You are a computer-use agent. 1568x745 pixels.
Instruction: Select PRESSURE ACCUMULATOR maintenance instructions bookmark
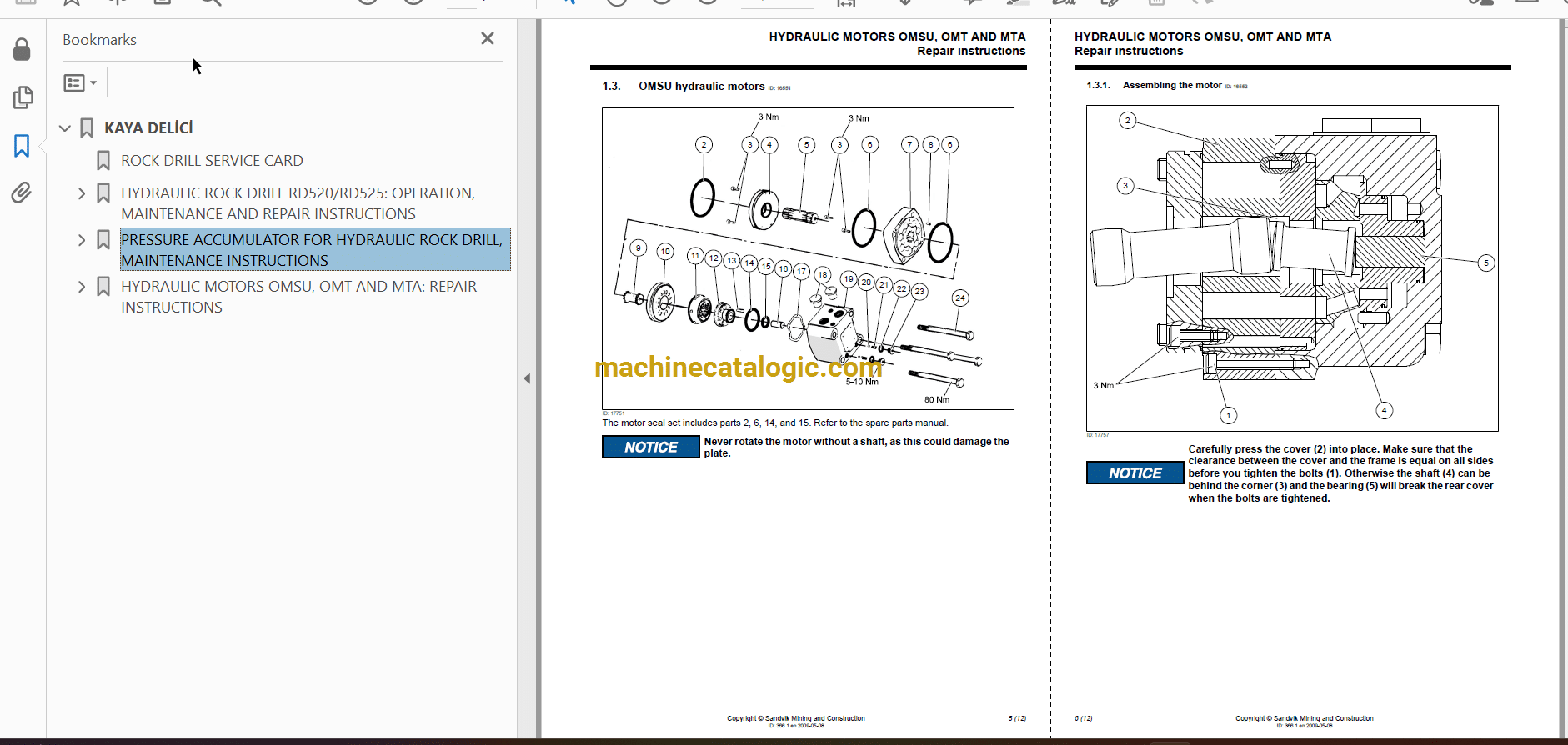coord(312,250)
